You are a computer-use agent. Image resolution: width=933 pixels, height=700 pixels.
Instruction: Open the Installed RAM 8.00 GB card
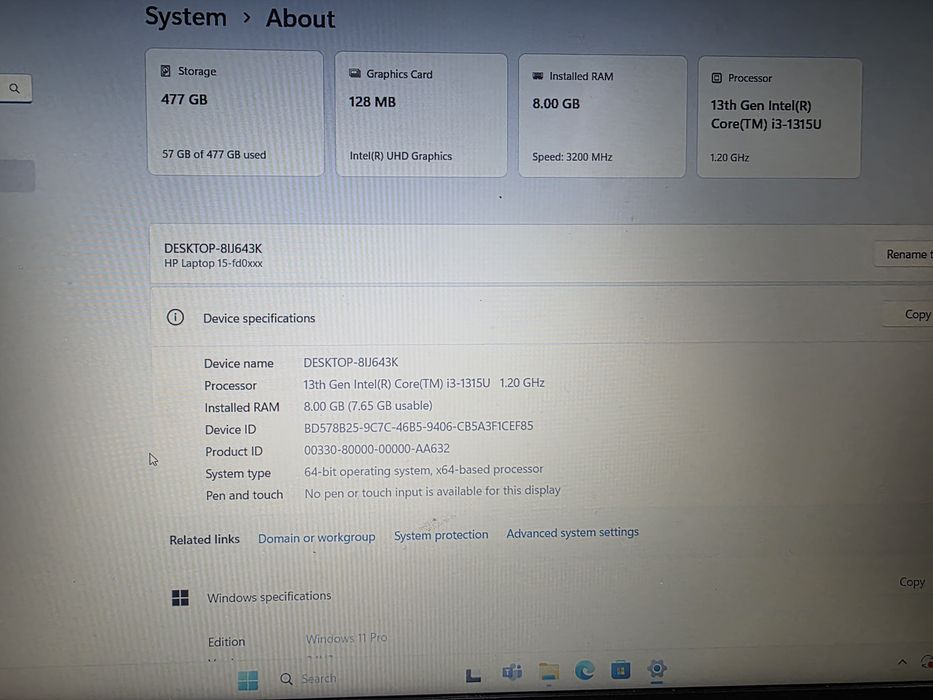click(602, 117)
